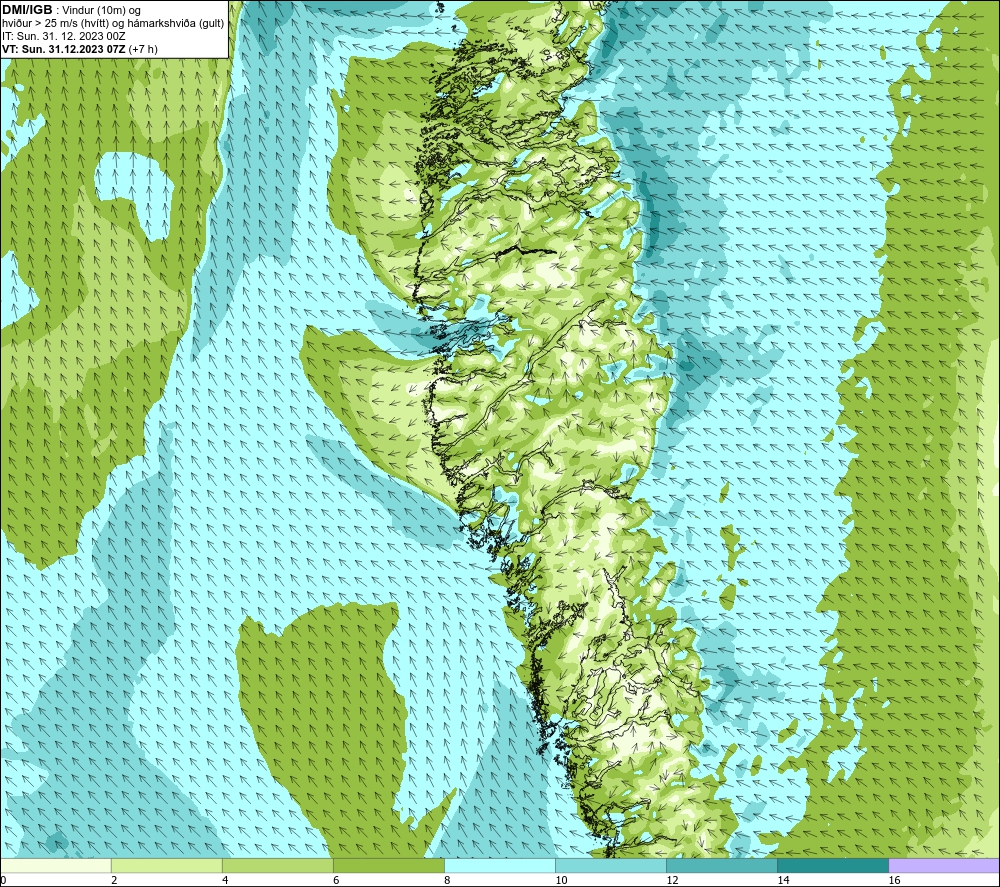
Task: Click the scale value "16"
Action: (x=893, y=880)
